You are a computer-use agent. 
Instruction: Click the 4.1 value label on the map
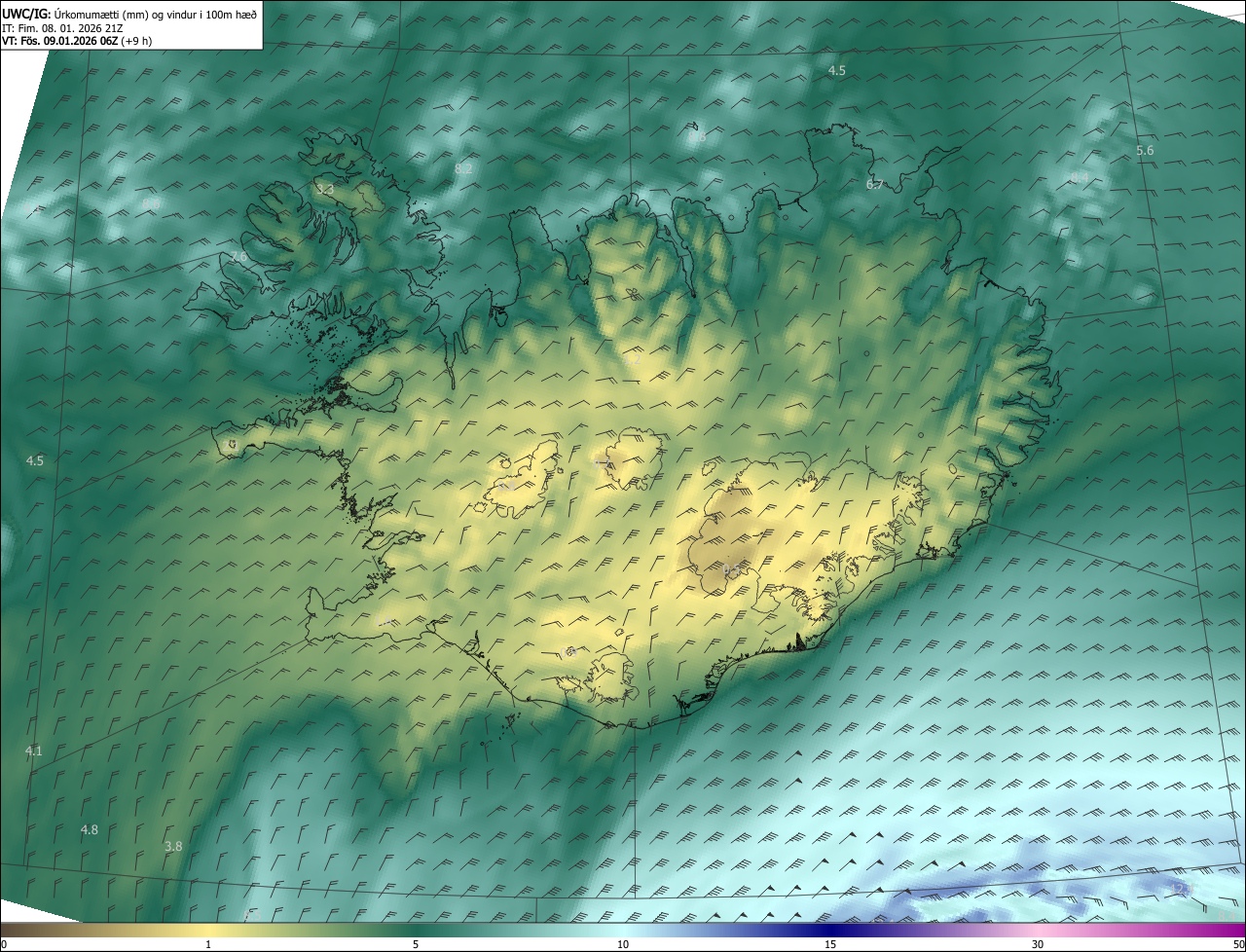point(34,751)
